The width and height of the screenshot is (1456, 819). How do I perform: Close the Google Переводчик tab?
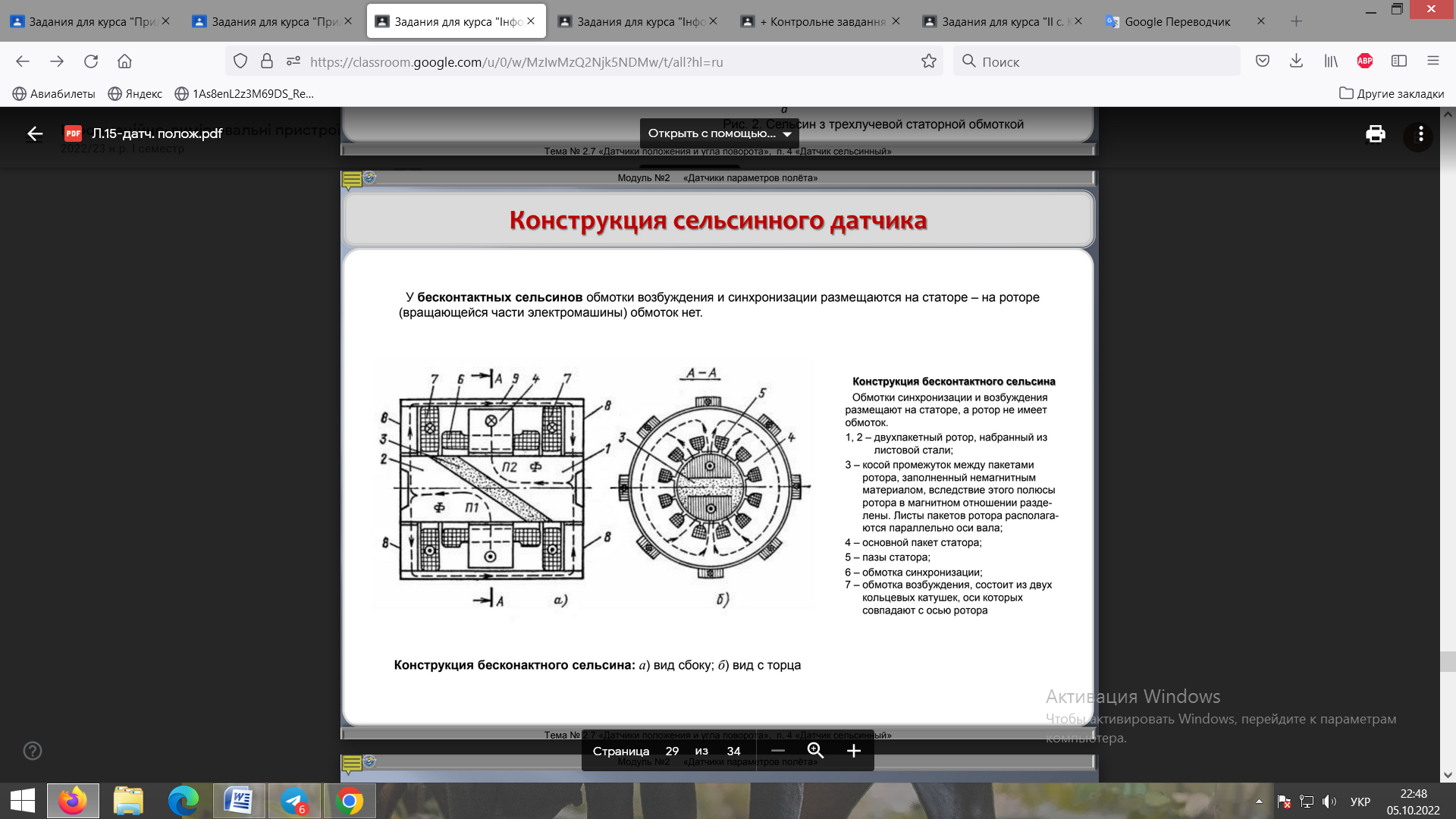coord(1261,21)
